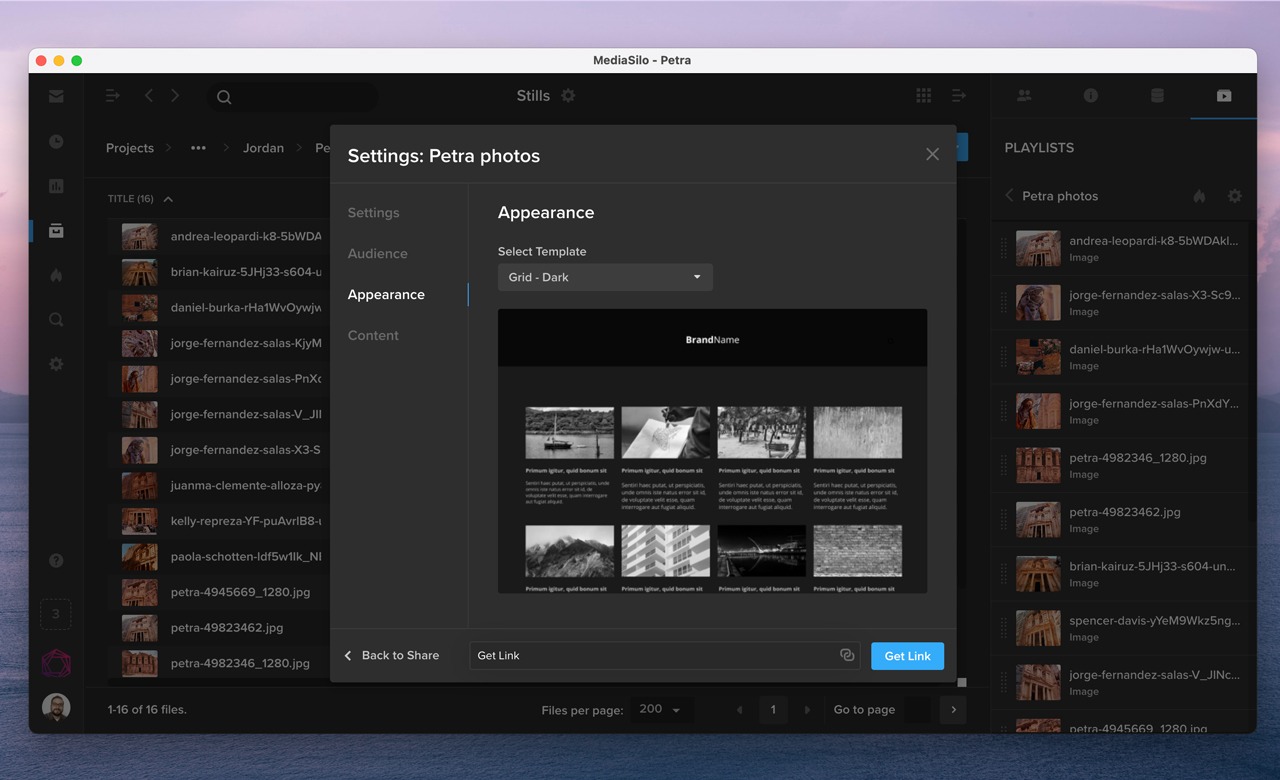Select the petra-49823462.jpg thumbnail in the playlist
Screen dimensions: 1280x780
click(x=1038, y=520)
